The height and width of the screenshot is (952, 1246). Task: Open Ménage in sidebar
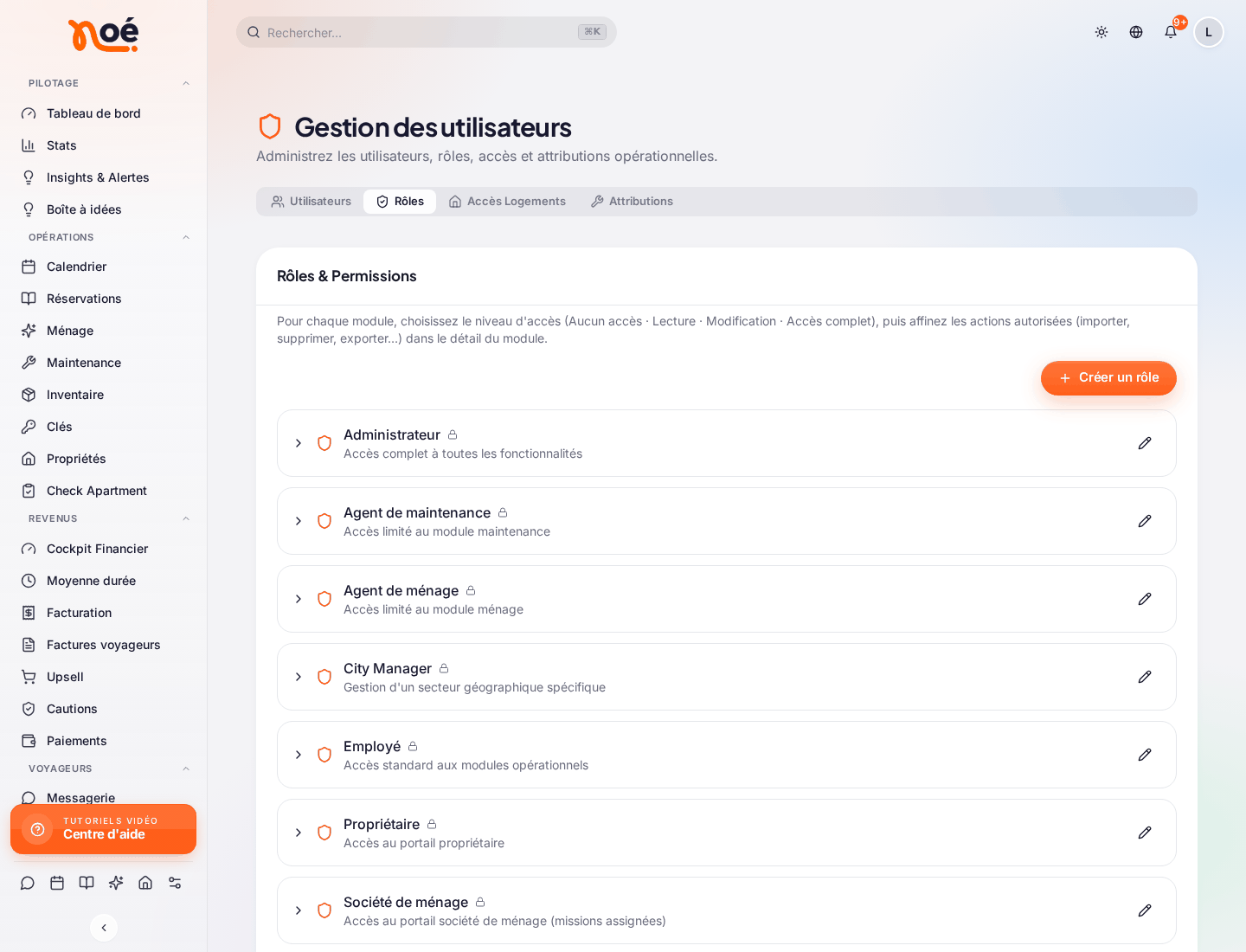coord(104,331)
